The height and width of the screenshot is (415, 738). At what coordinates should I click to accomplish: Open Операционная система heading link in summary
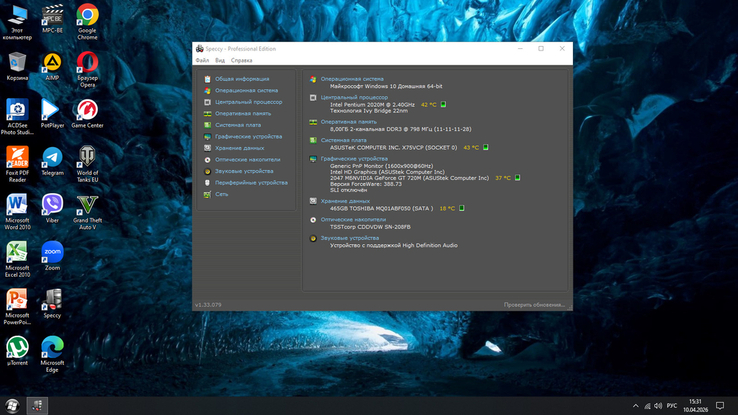352,79
